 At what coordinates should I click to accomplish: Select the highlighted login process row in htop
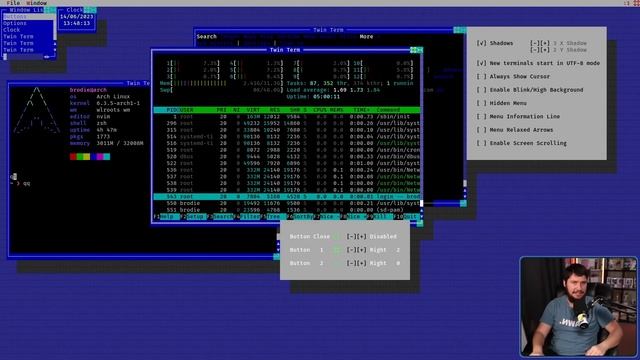[287, 197]
